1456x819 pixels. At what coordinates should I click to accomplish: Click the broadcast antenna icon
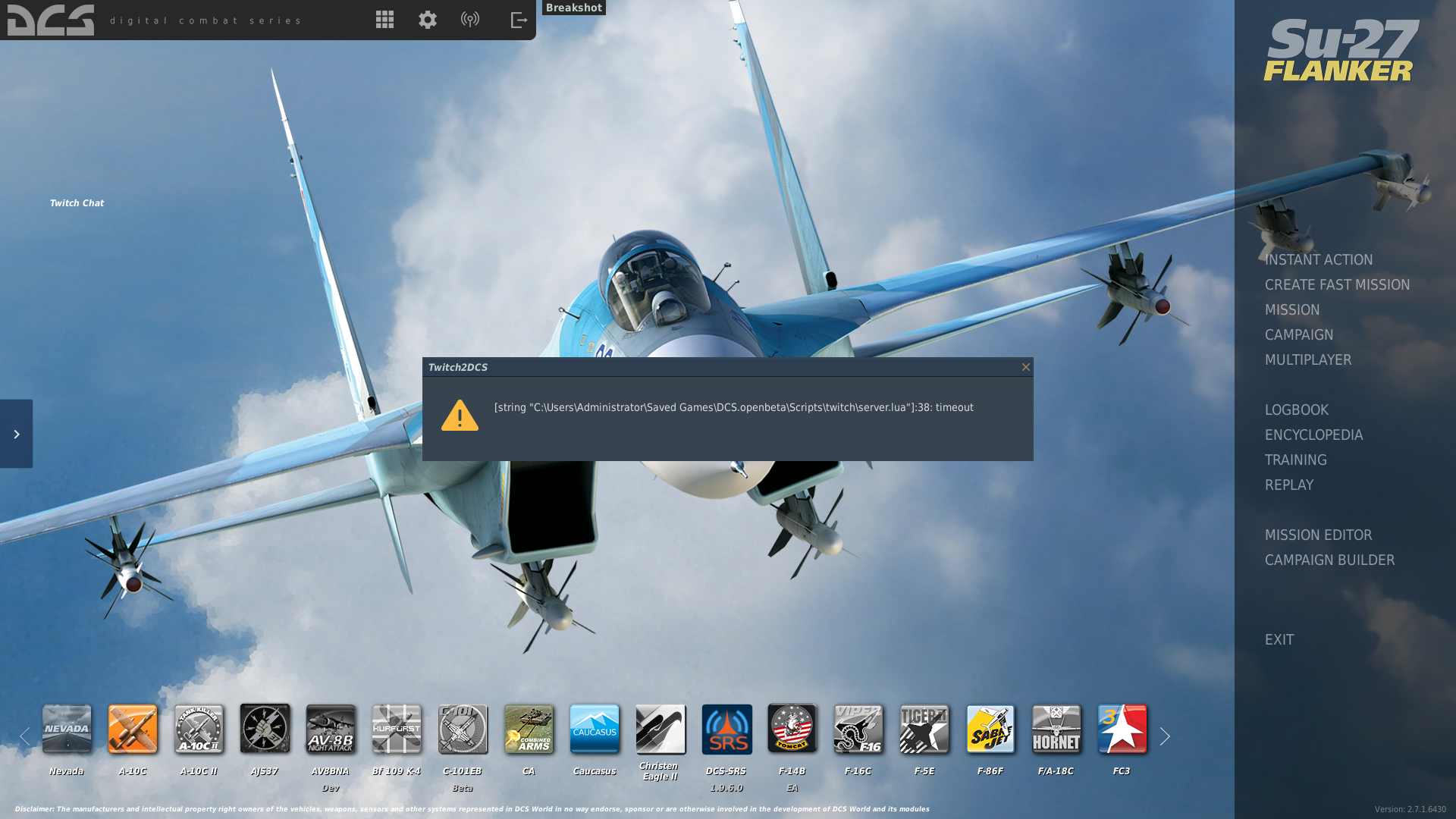(x=470, y=20)
